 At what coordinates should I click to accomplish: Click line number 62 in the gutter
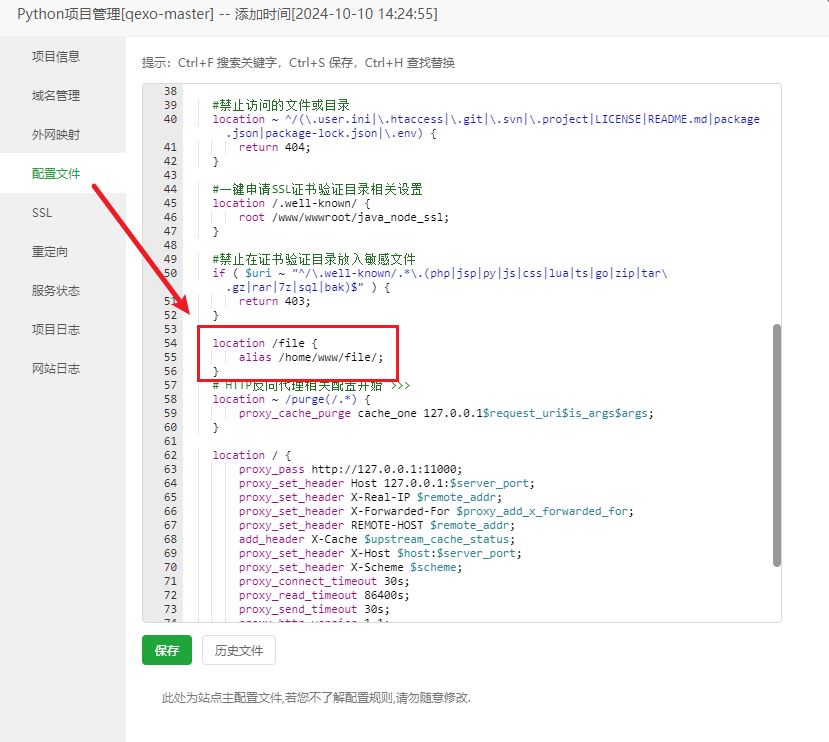(169, 455)
